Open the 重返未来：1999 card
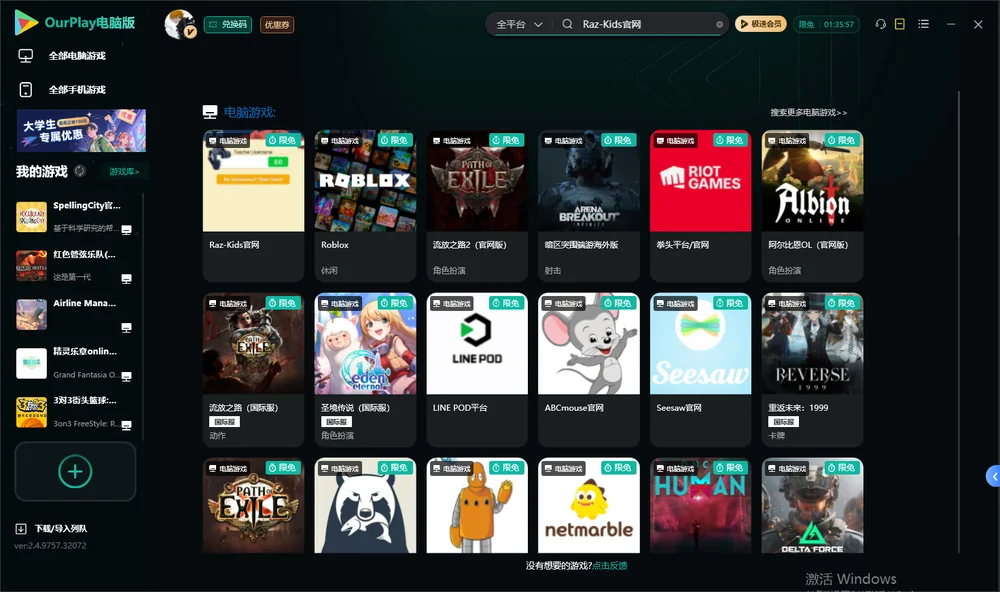1000x592 pixels. (812, 369)
